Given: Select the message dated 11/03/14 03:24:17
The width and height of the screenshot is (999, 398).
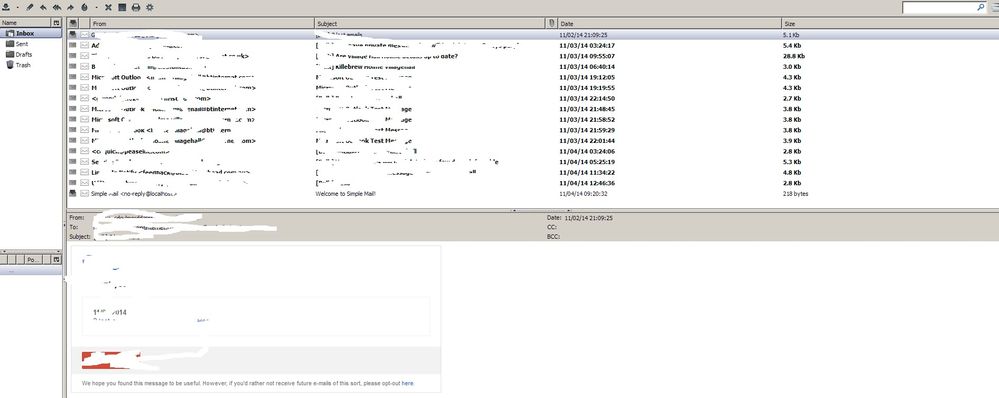Looking at the screenshot, I should [x=533, y=45].
